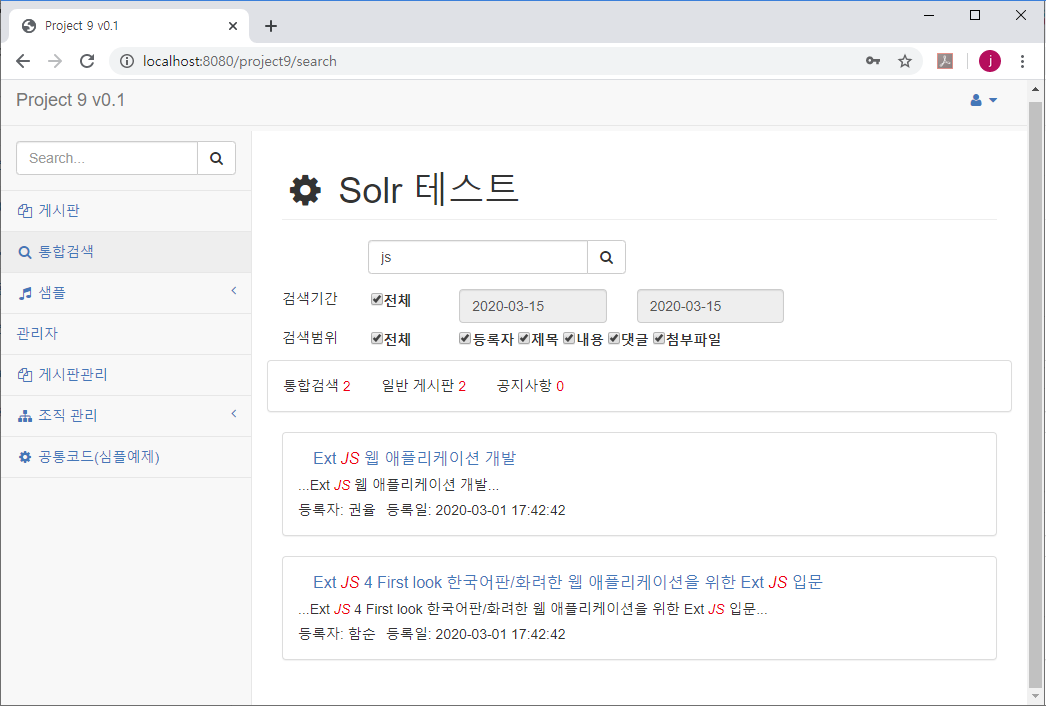This screenshot has height=706, width=1046.
Task: Open result Ext JS 웹 애플리케이션 개발
Action: tap(414, 458)
